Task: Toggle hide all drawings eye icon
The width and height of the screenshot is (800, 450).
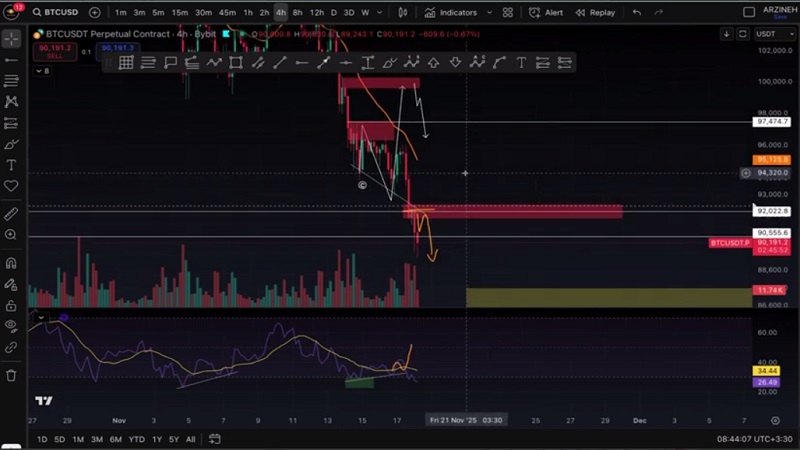Action: [x=12, y=326]
